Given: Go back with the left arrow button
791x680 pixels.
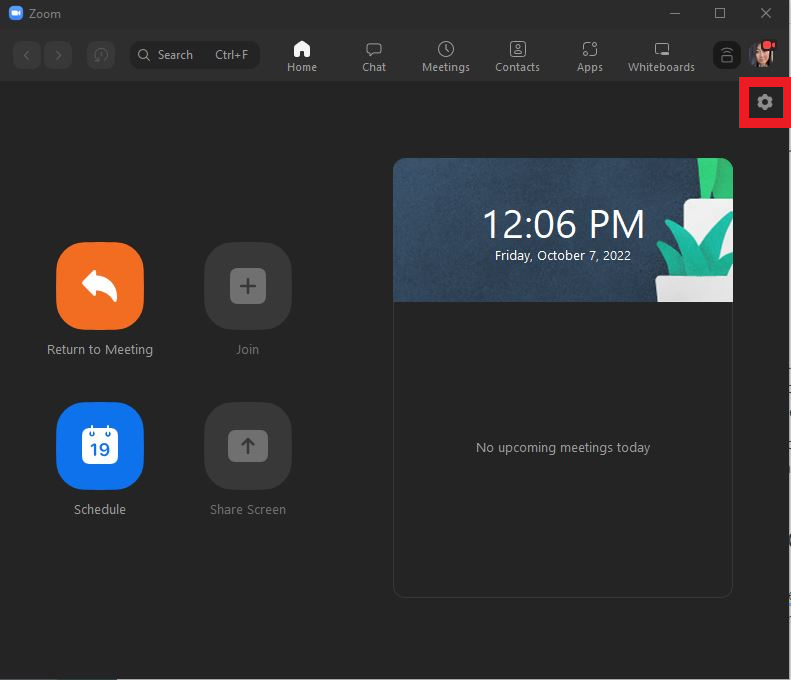Looking at the screenshot, I should tap(27, 55).
